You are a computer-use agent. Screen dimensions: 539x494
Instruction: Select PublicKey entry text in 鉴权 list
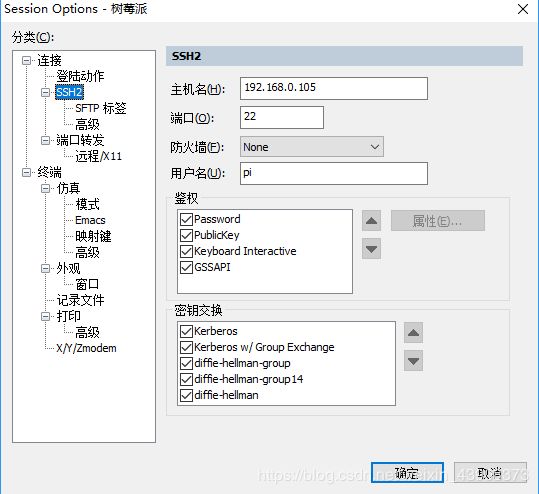[217, 235]
